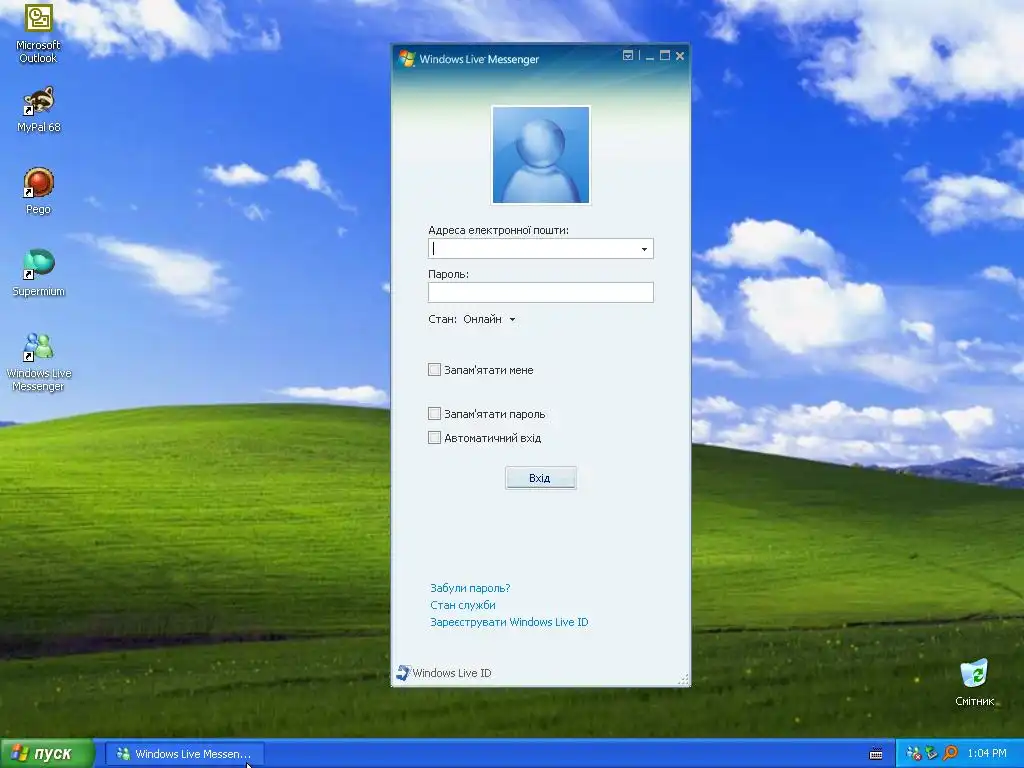Click the 1:04 PM system clock

click(x=987, y=753)
